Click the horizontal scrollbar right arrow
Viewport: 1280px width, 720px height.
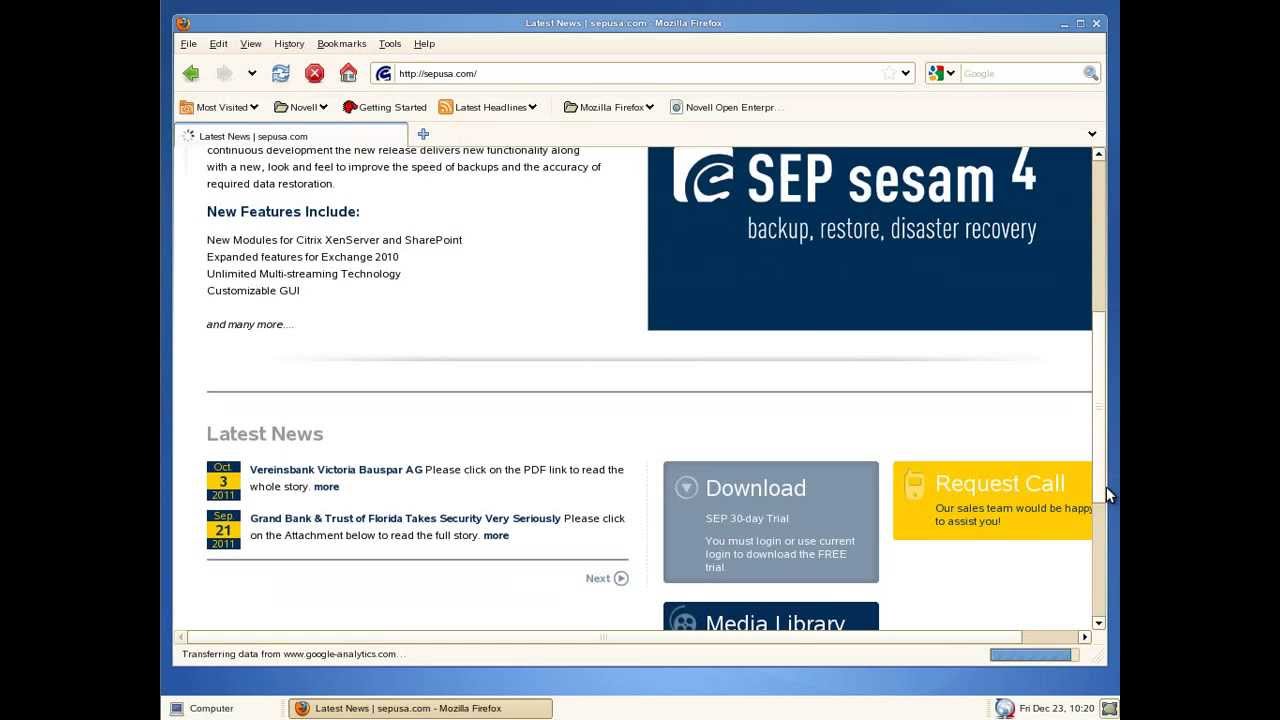click(1084, 637)
